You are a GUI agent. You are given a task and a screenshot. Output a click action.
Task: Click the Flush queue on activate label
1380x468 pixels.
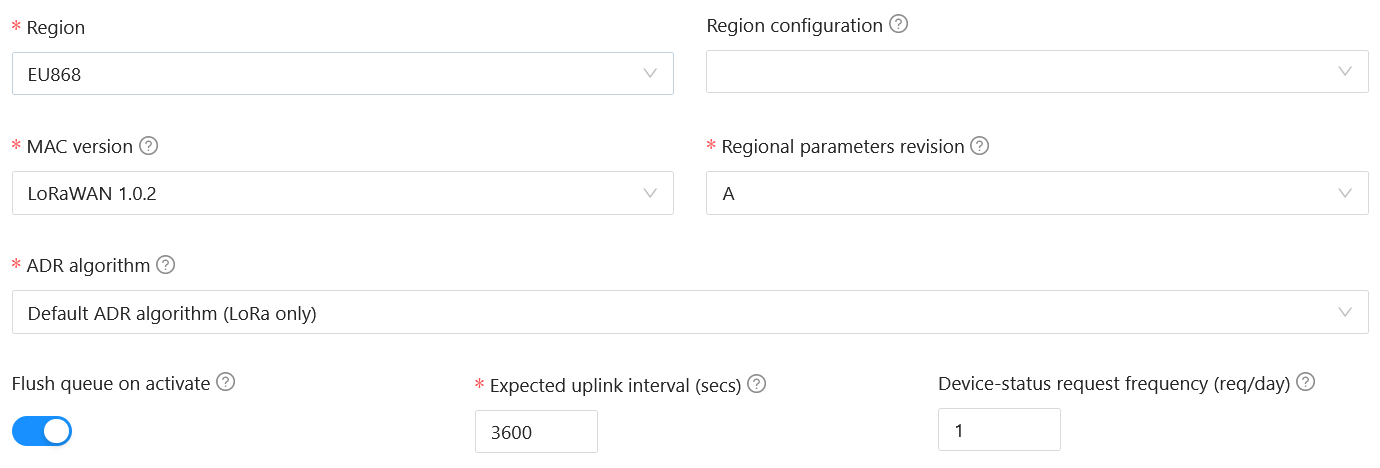click(x=111, y=383)
